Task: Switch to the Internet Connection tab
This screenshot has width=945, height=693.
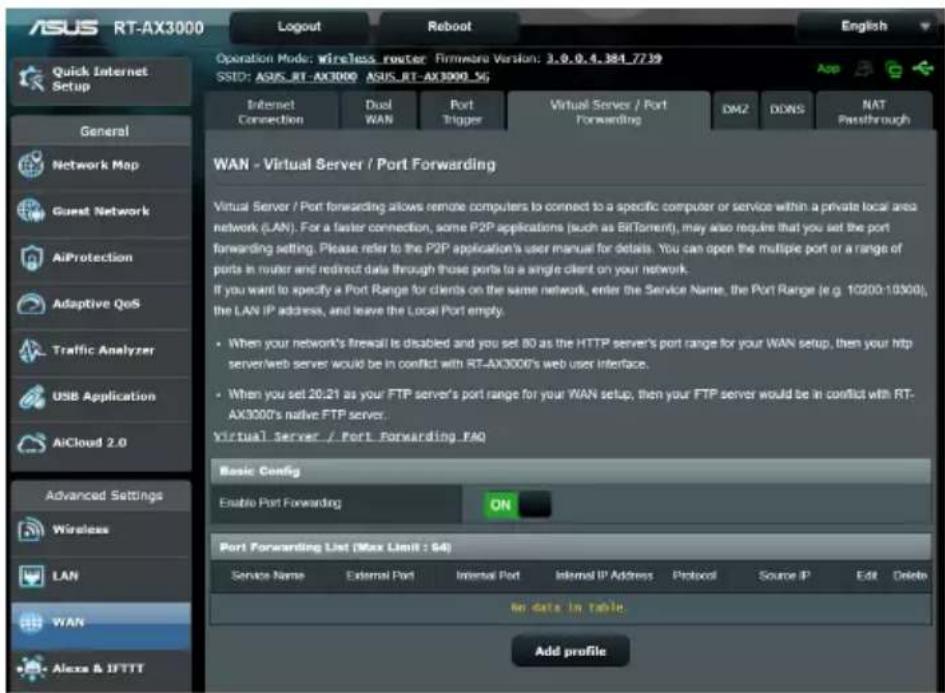Action: coord(271,111)
